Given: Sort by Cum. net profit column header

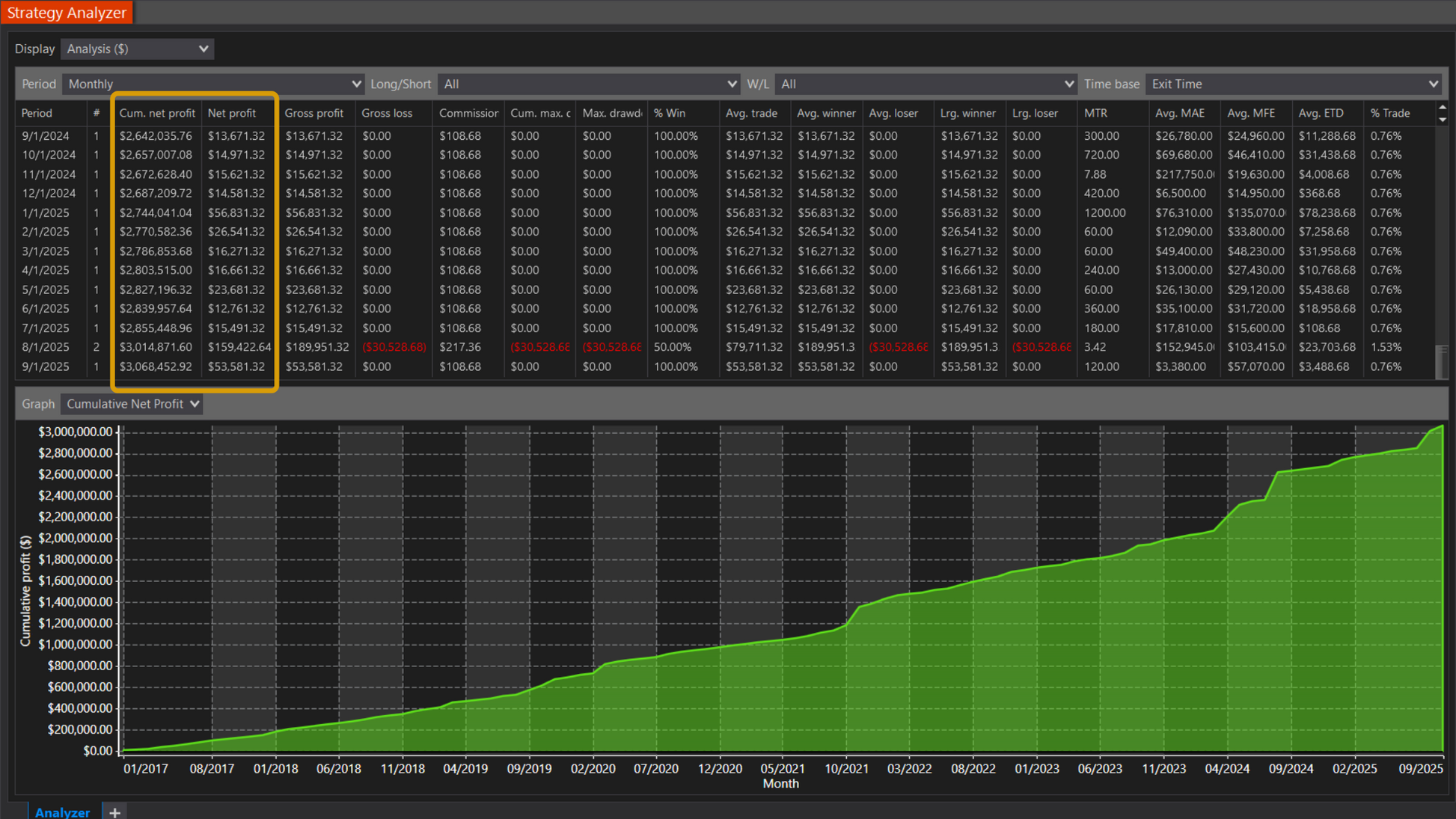Looking at the screenshot, I should click(156, 113).
